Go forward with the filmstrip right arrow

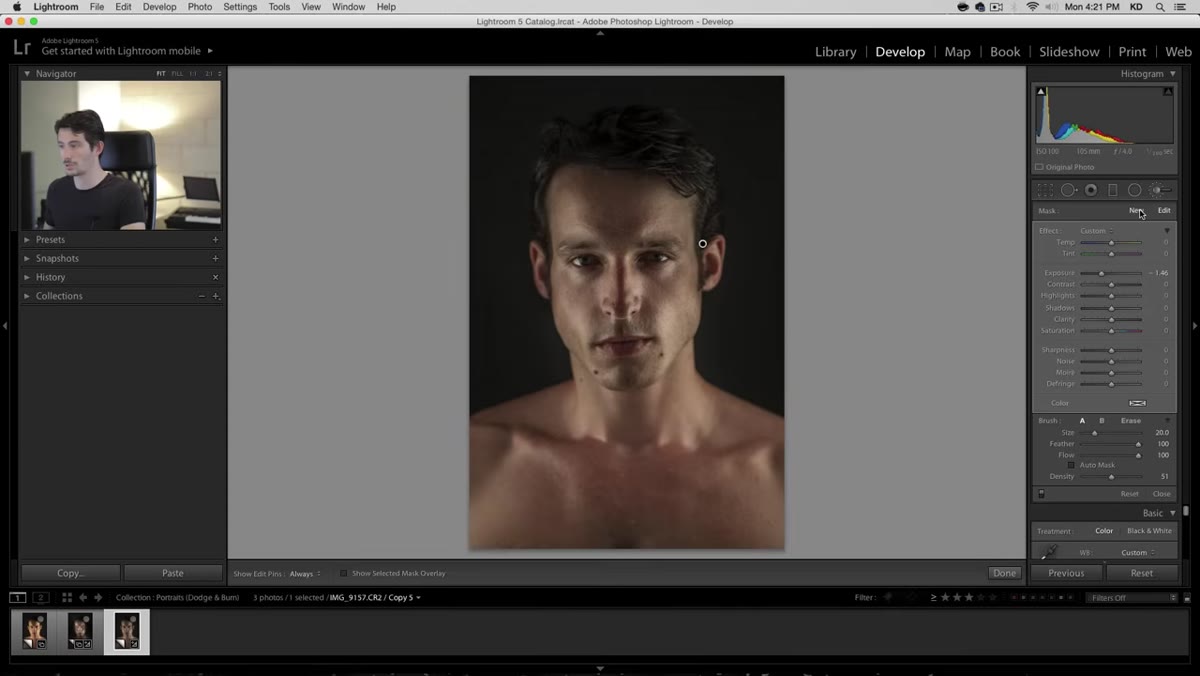pos(98,597)
